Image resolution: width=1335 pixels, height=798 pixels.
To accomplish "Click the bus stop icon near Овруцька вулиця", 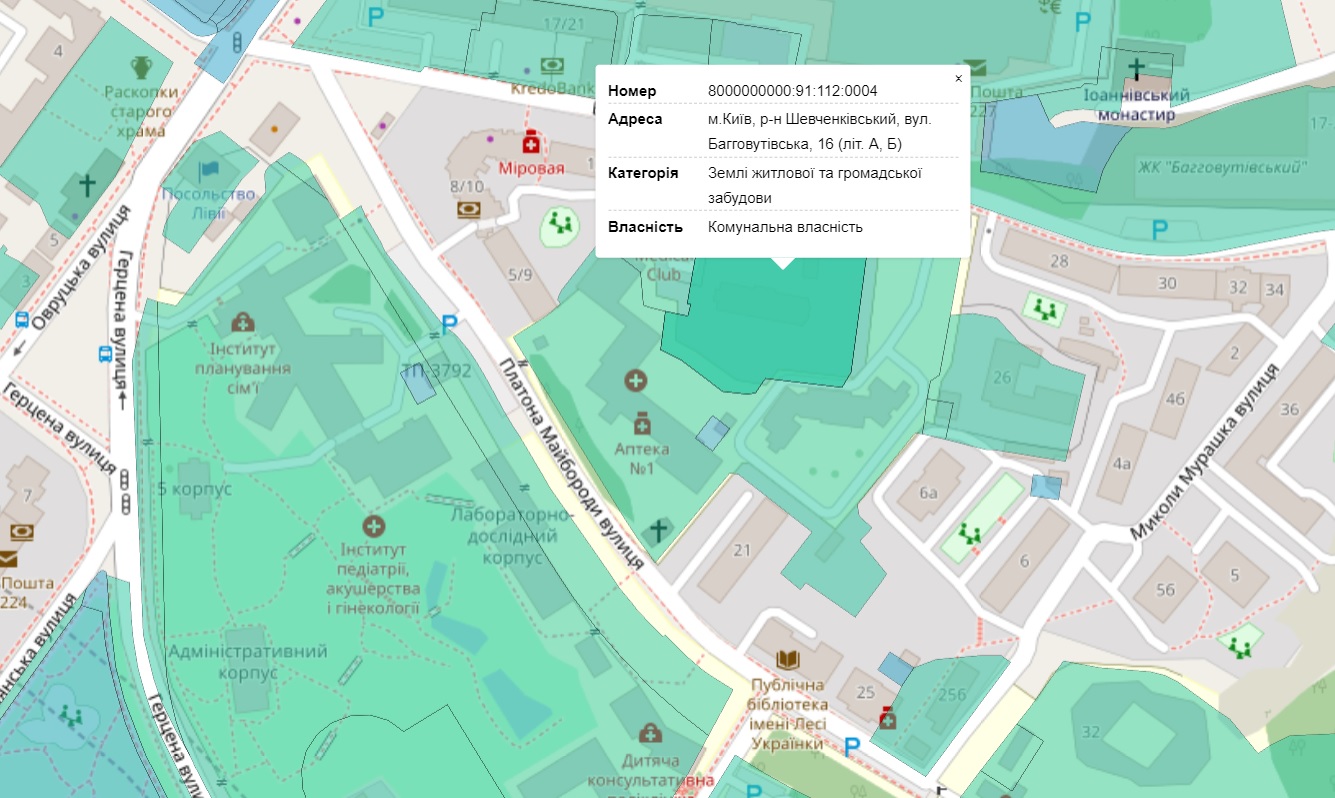I will point(22,320).
